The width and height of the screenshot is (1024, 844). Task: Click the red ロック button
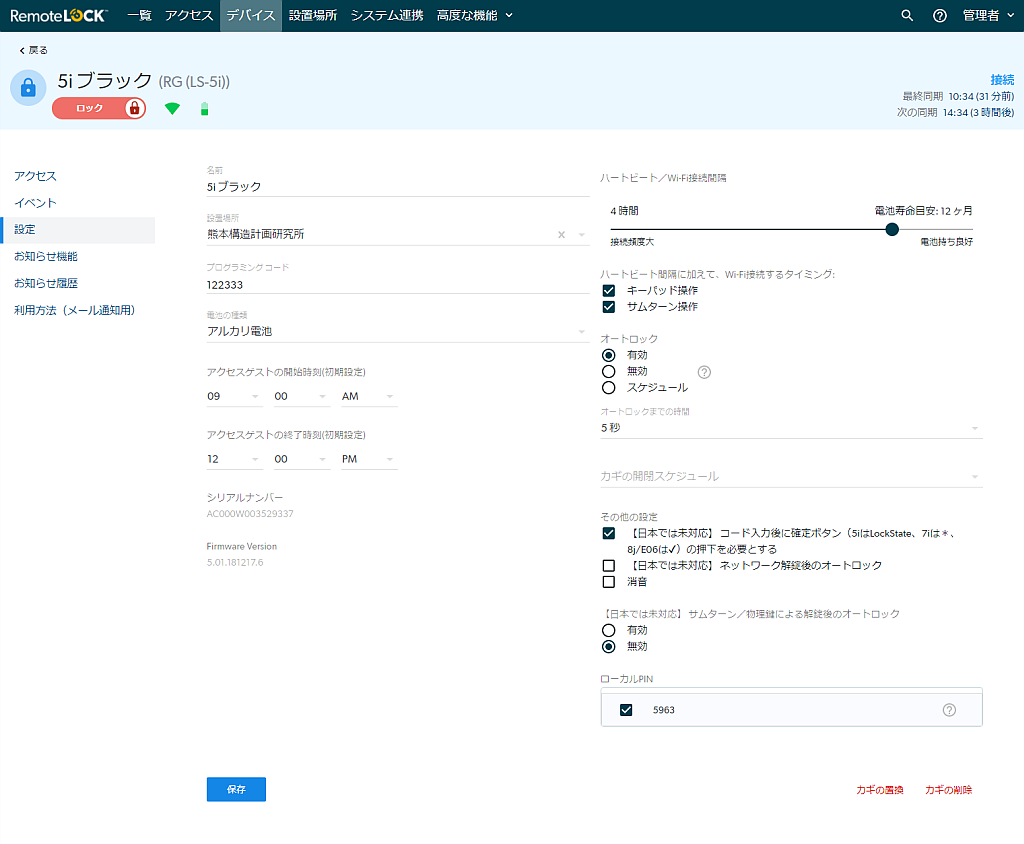[99, 108]
